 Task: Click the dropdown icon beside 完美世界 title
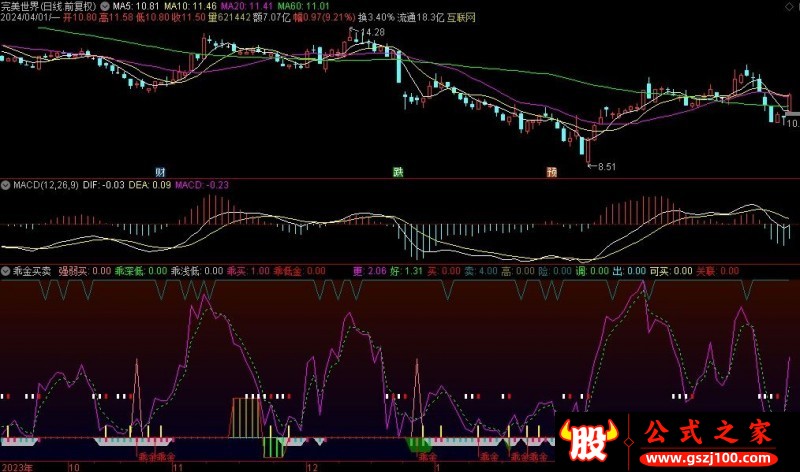coord(106,6)
